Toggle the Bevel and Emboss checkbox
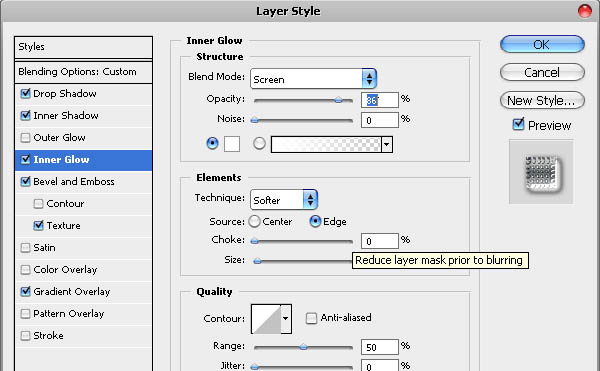 [x=25, y=181]
